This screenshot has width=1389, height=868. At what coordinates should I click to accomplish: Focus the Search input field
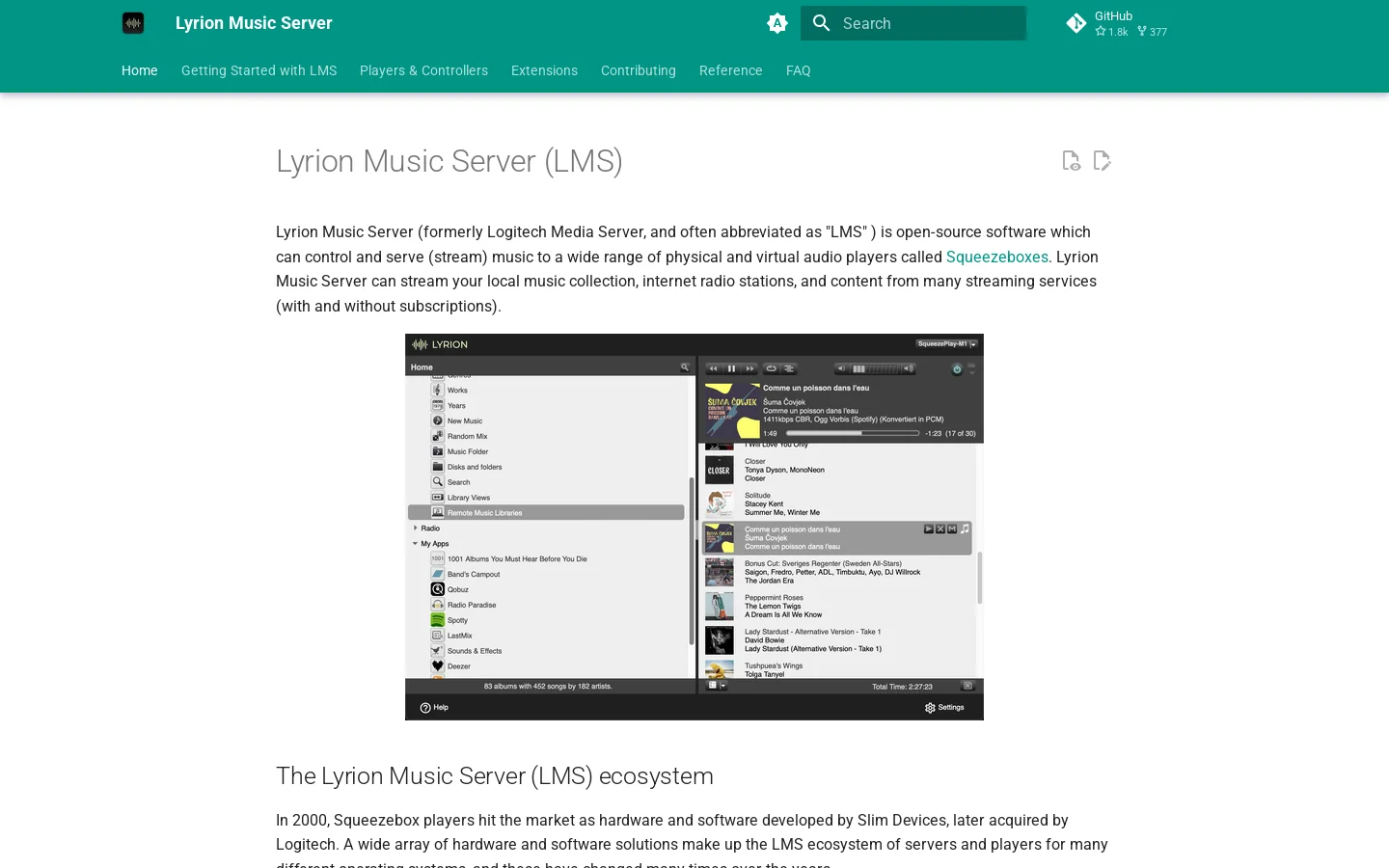912,23
